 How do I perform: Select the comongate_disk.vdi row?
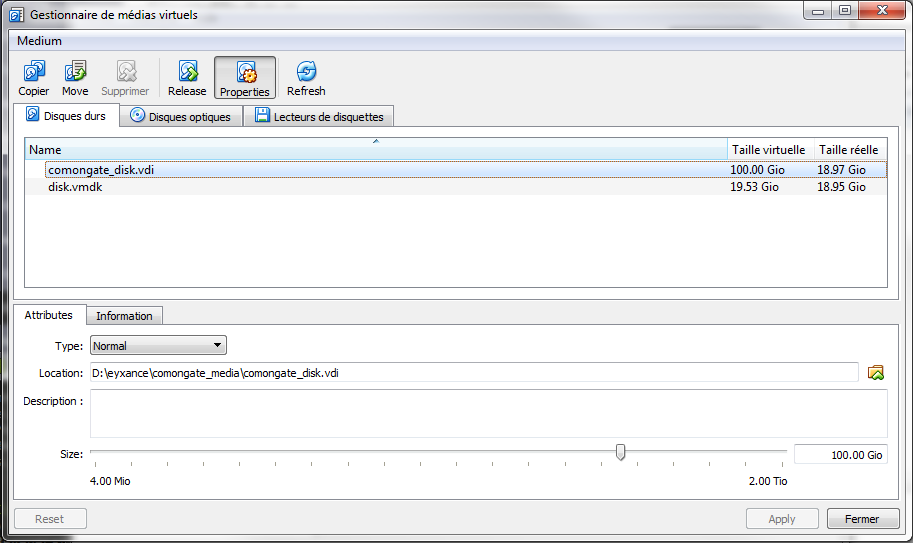point(456,169)
